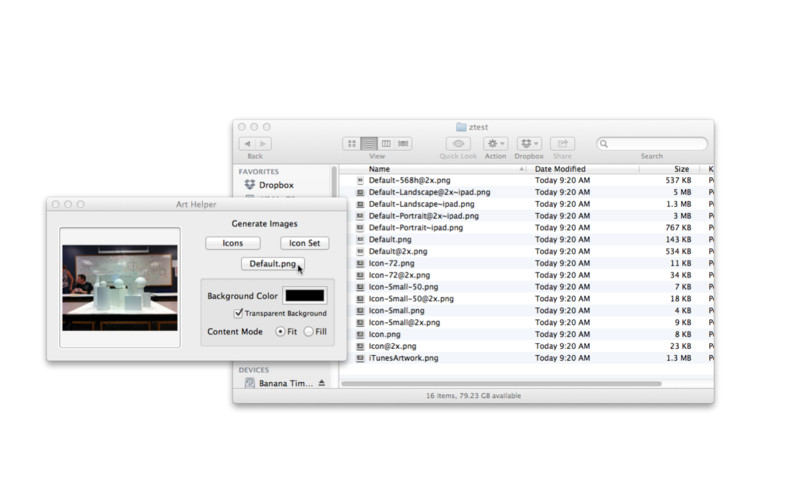Select the Fill content mode
Screen dimensions: 800x500
tap(309, 332)
